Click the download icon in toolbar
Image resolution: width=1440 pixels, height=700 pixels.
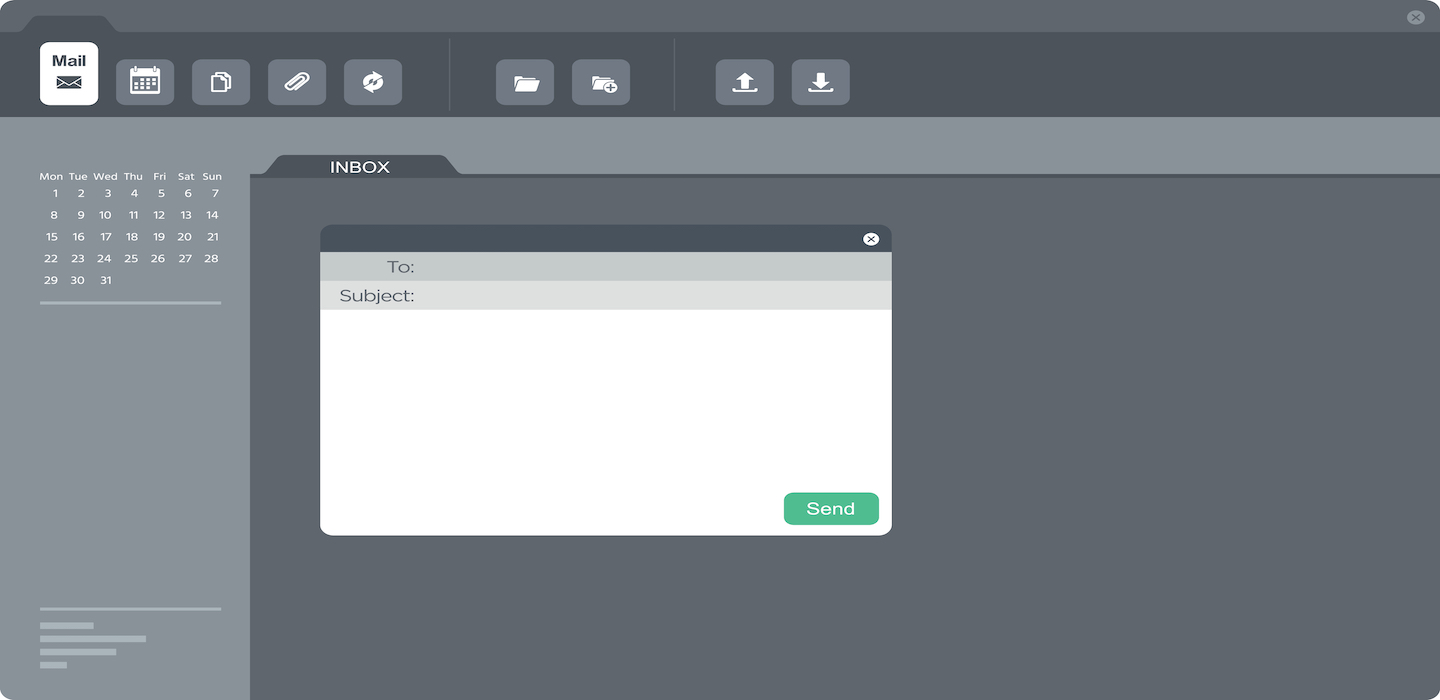point(821,82)
